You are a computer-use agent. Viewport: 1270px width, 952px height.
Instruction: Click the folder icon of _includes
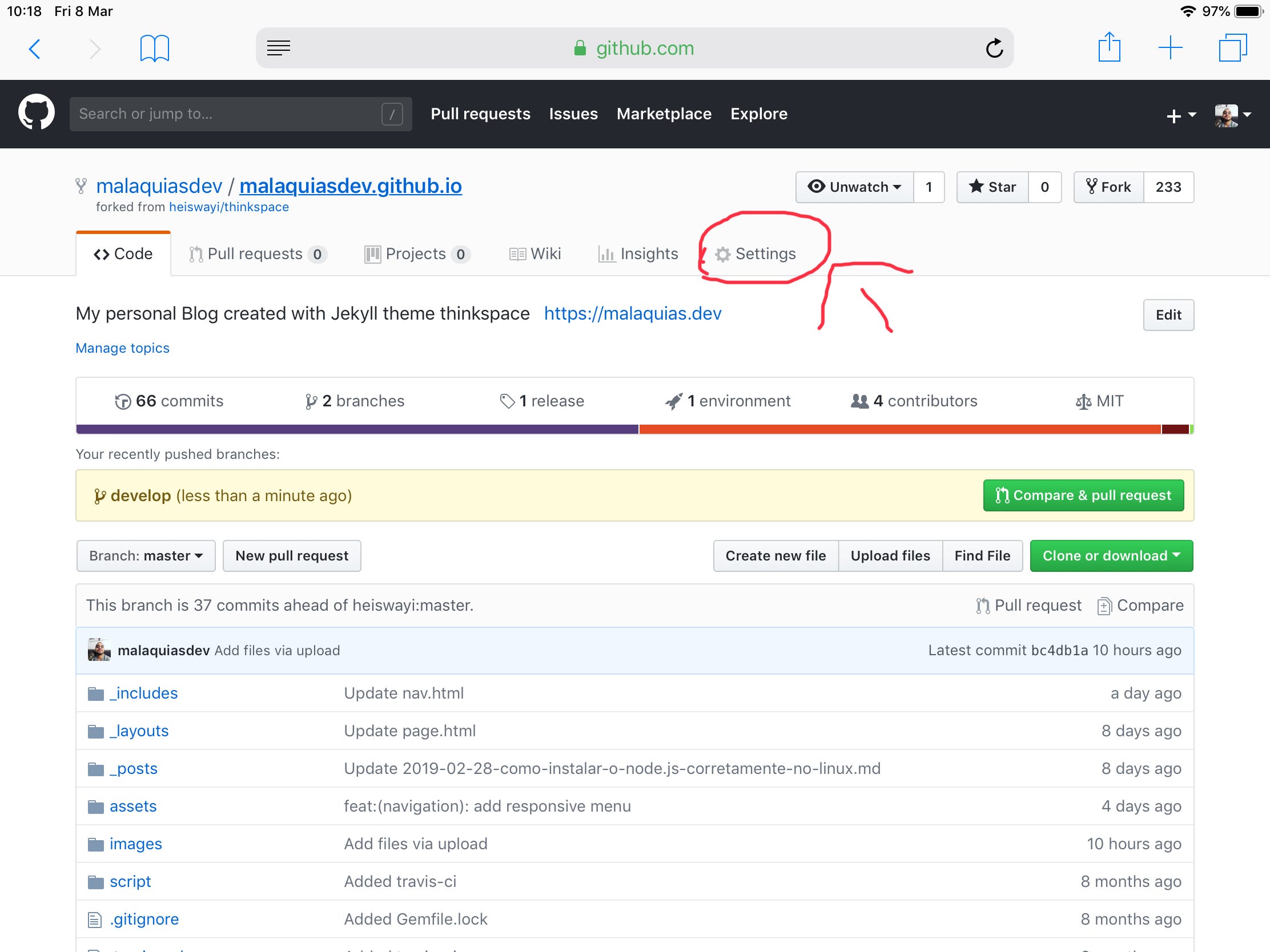pos(95,694)
